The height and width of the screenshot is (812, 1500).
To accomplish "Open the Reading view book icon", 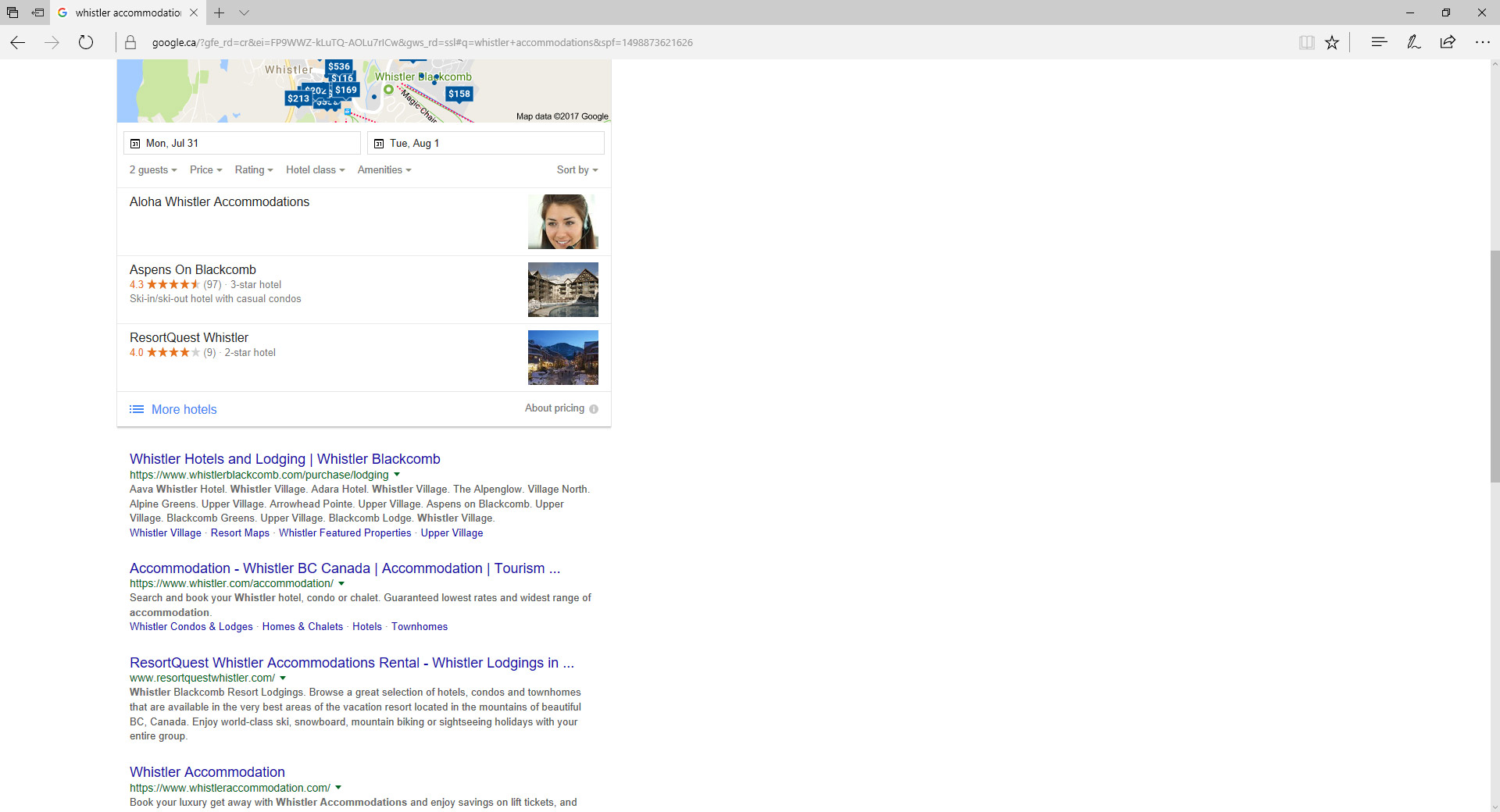I will (x=1306, y=43).
